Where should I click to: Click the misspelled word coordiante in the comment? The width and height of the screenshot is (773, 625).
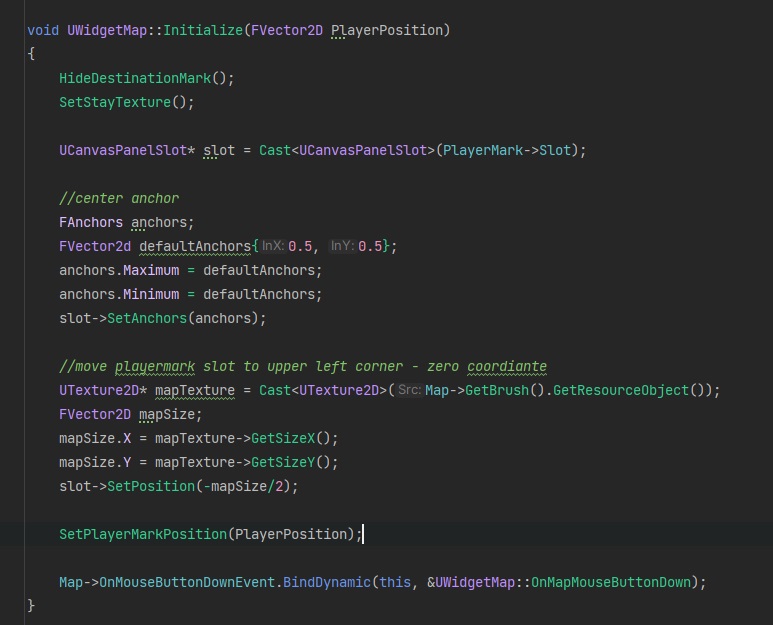[x=507, y=366]
